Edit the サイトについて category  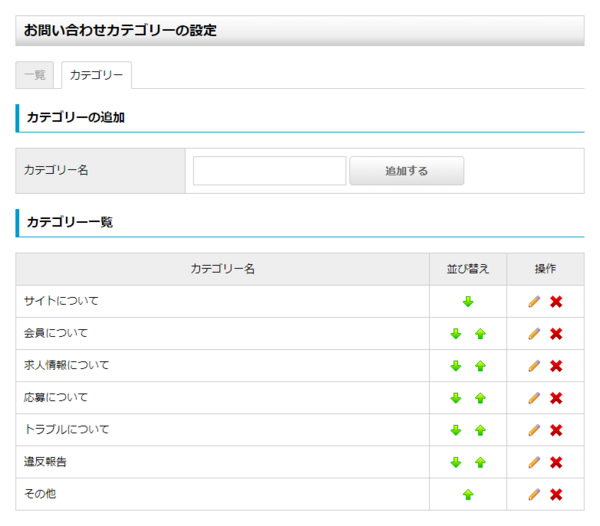pos(534,302)
